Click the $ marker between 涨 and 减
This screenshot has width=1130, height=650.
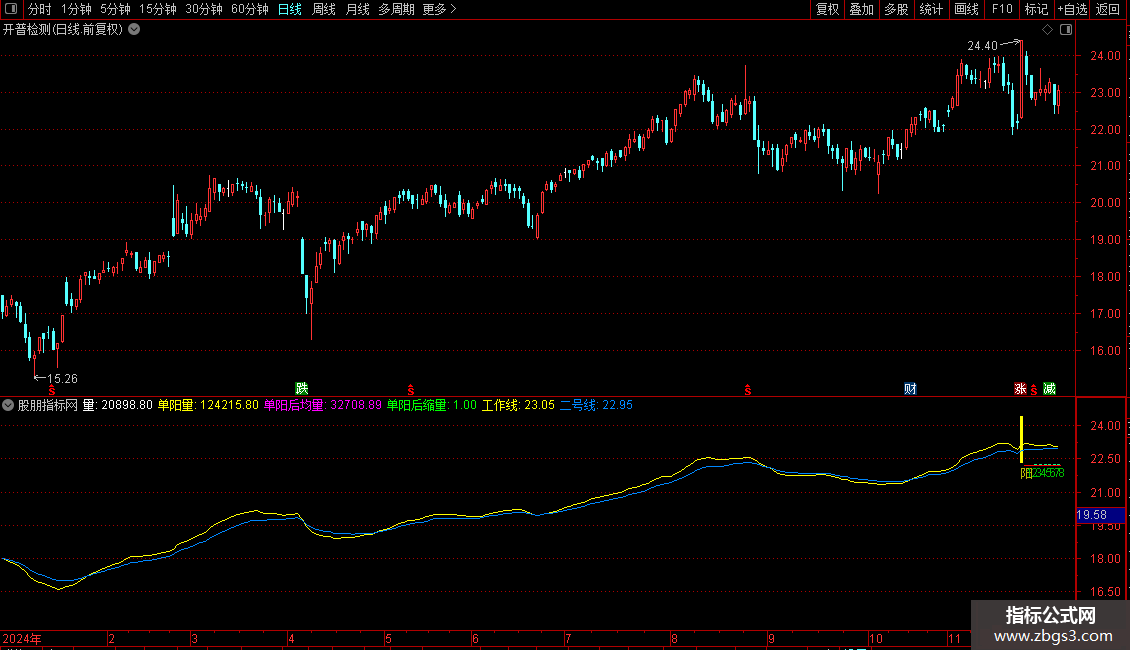[x=1034, y=390]
